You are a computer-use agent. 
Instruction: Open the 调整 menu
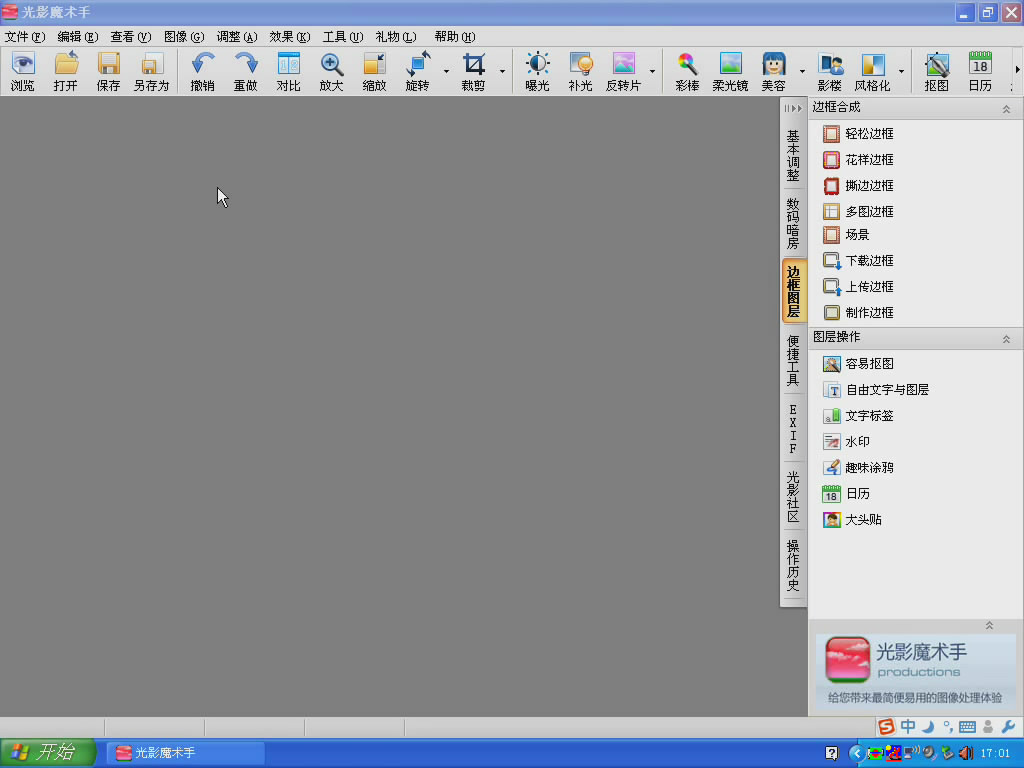[237, 37]
